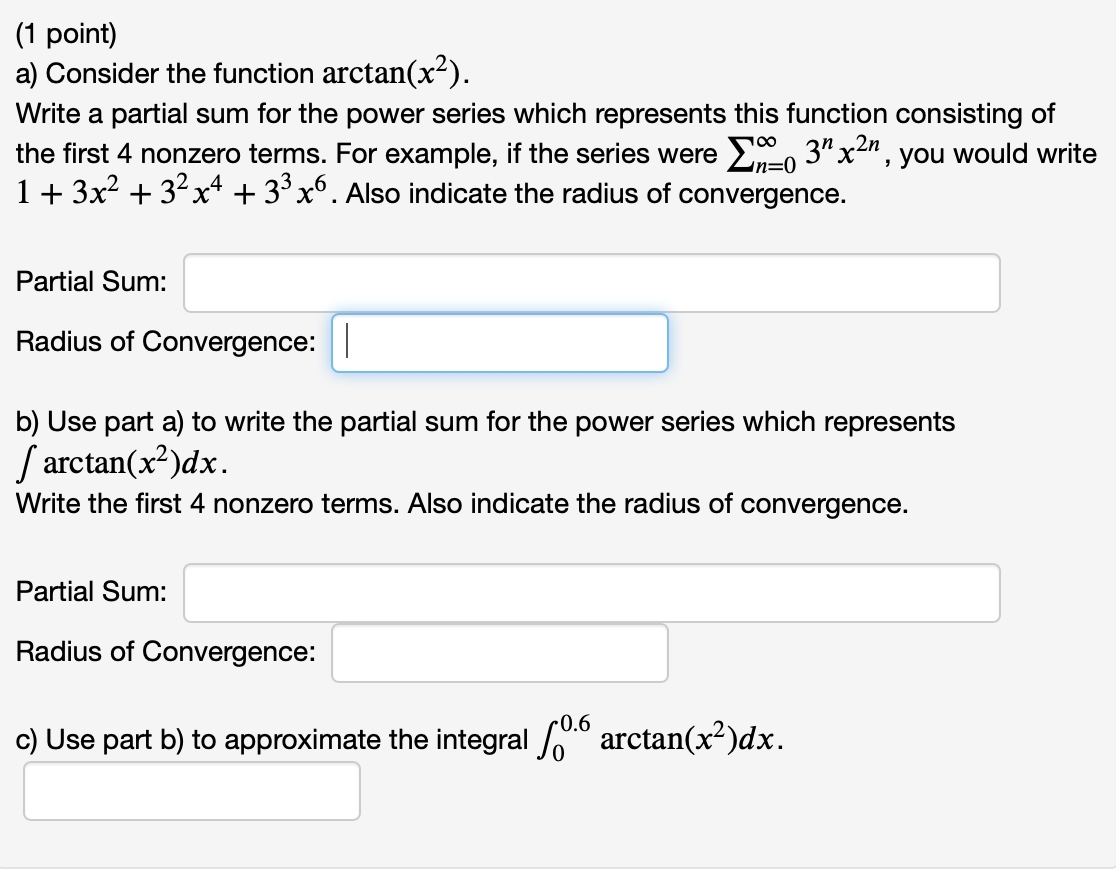Click the part b instructions text
This screenshot has height=870, width=1116.
pyautogui.click(x=480, y=422)
